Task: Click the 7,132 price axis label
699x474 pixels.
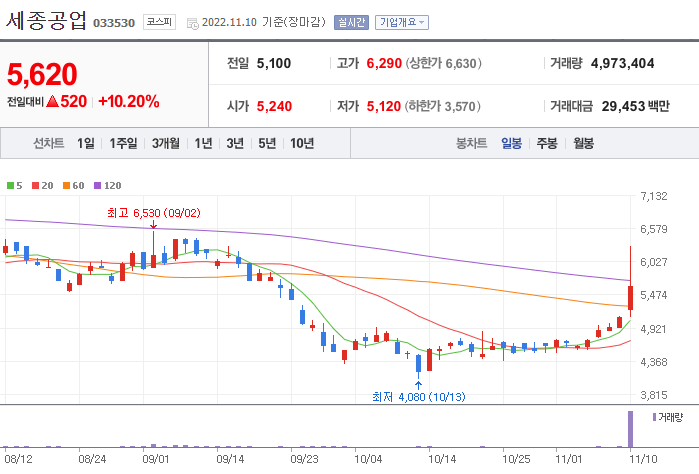Action: tap(654, 196)
